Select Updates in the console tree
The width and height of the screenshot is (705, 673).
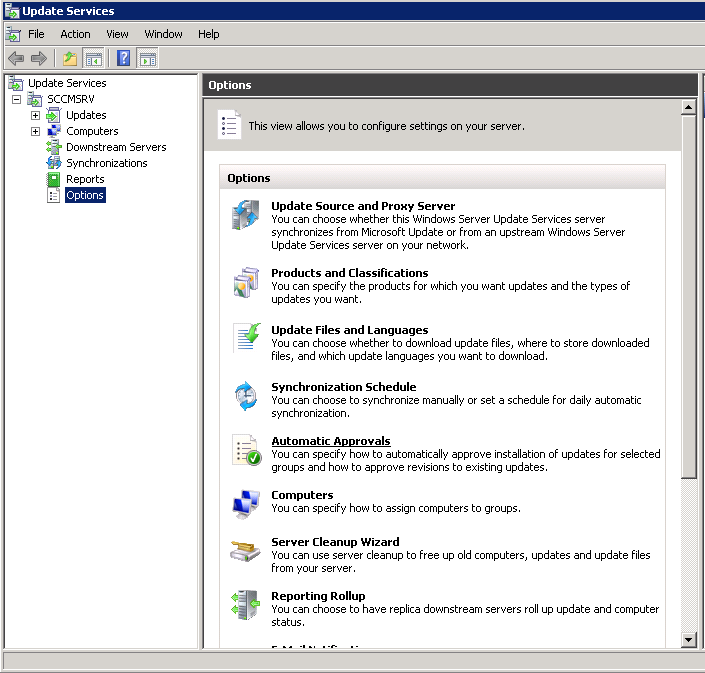(x=86, y=115)
